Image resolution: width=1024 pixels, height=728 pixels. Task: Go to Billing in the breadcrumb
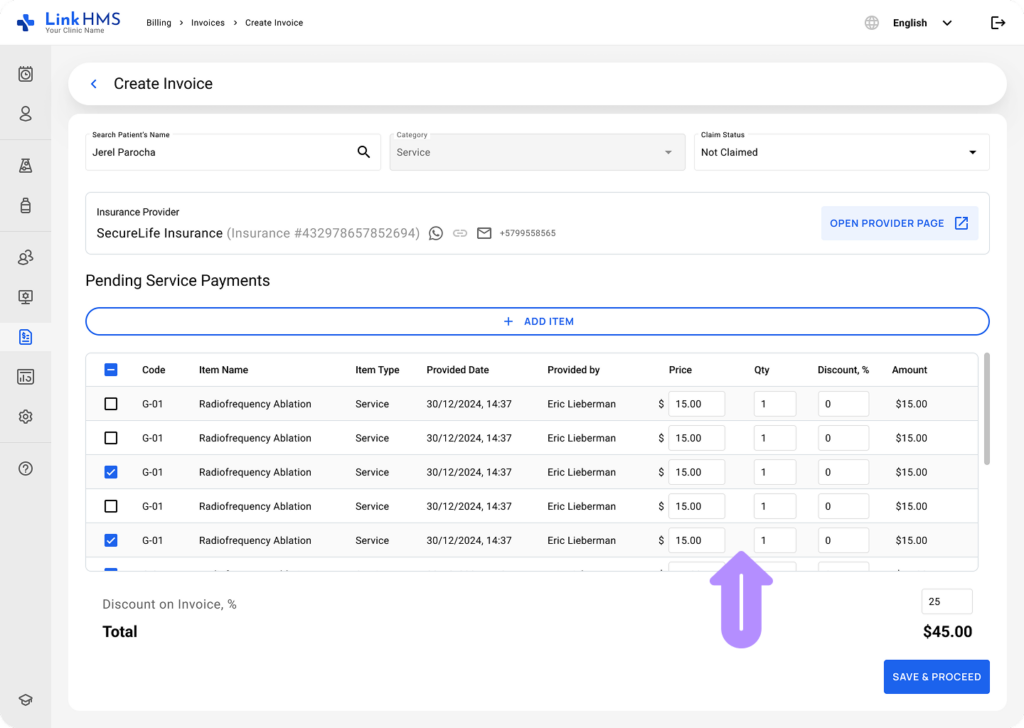(x=159, y=23)
